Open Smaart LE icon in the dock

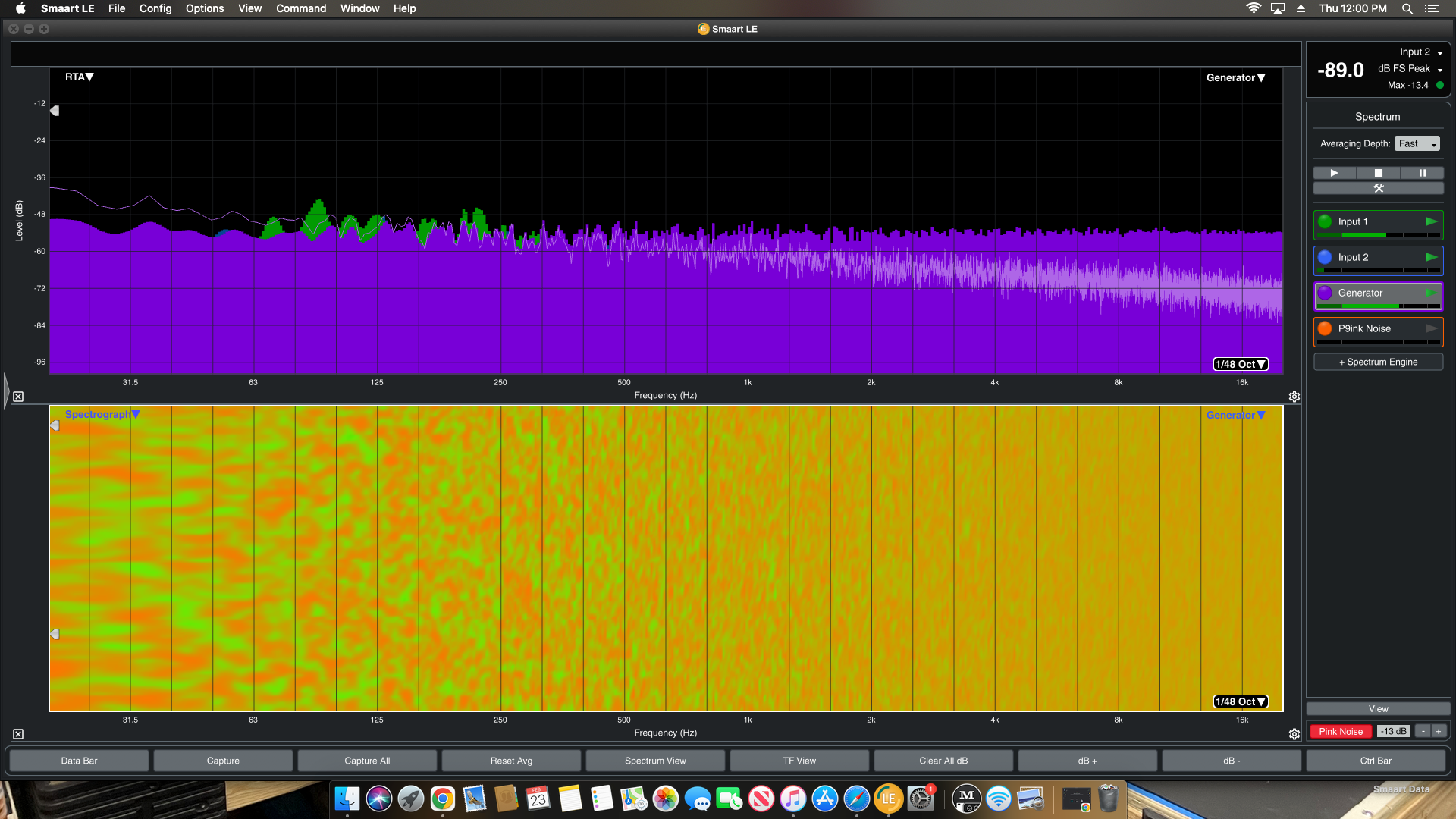[x=889, y=799]
